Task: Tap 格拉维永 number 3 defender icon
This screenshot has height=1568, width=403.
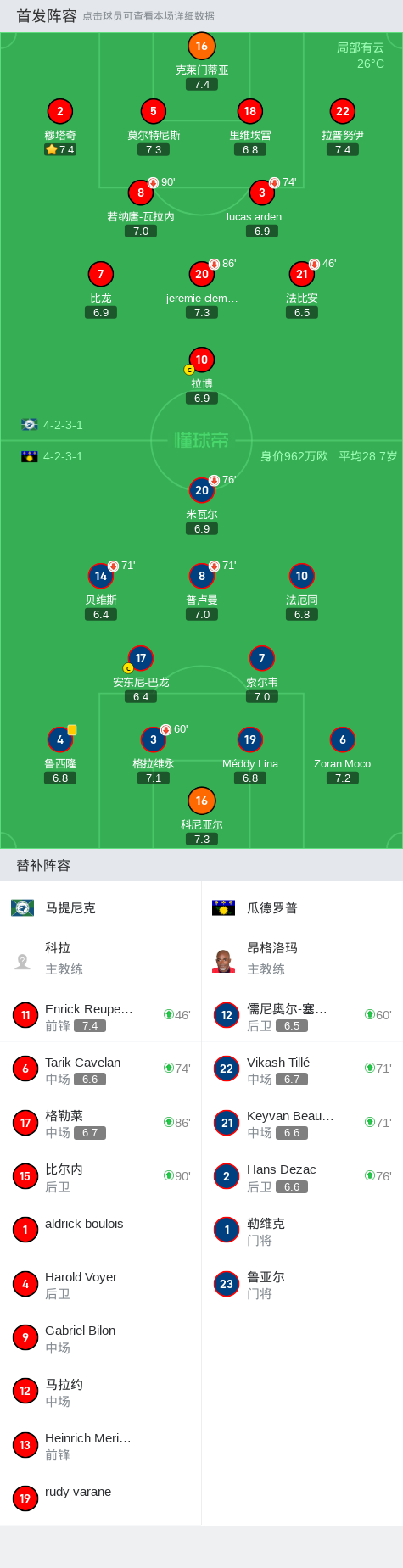Action: coord(153,739)
